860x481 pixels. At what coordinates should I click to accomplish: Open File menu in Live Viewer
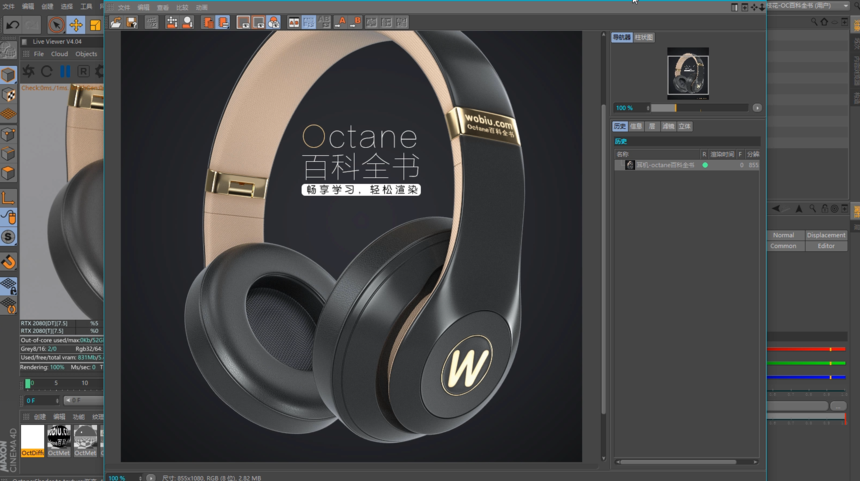(x=38, y=54)
